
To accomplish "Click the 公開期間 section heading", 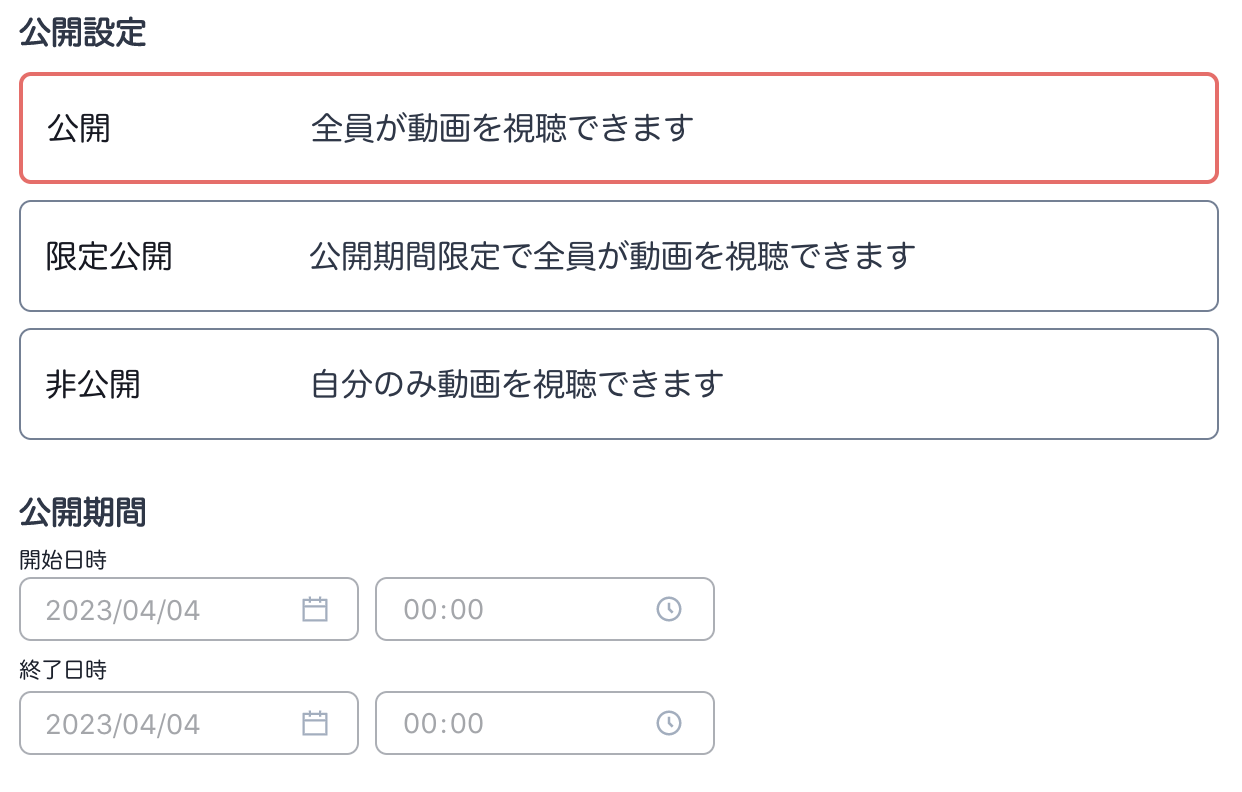I will pos(83,513).
